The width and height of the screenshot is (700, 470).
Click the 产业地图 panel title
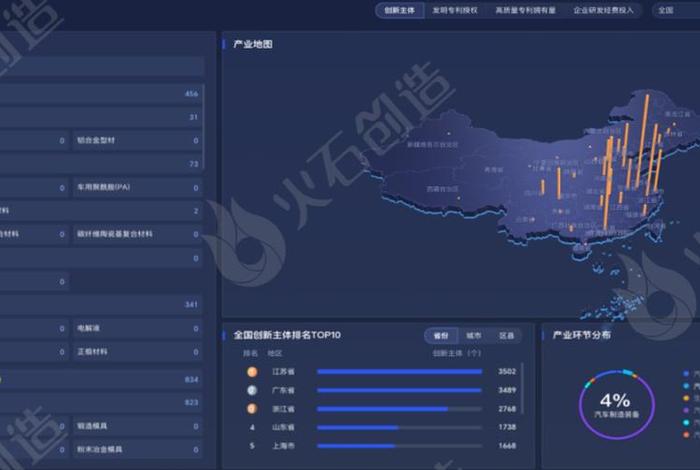point(253,44)
